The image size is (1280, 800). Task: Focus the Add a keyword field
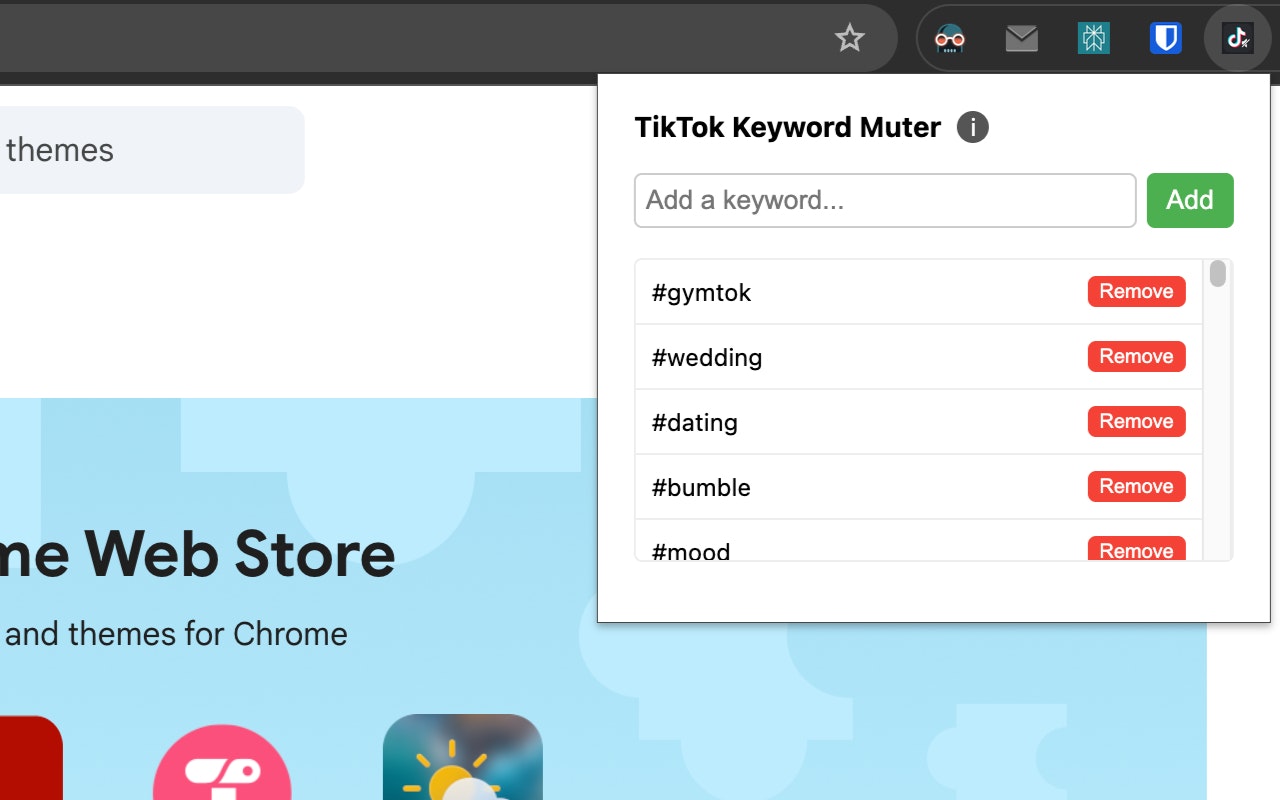885,200
